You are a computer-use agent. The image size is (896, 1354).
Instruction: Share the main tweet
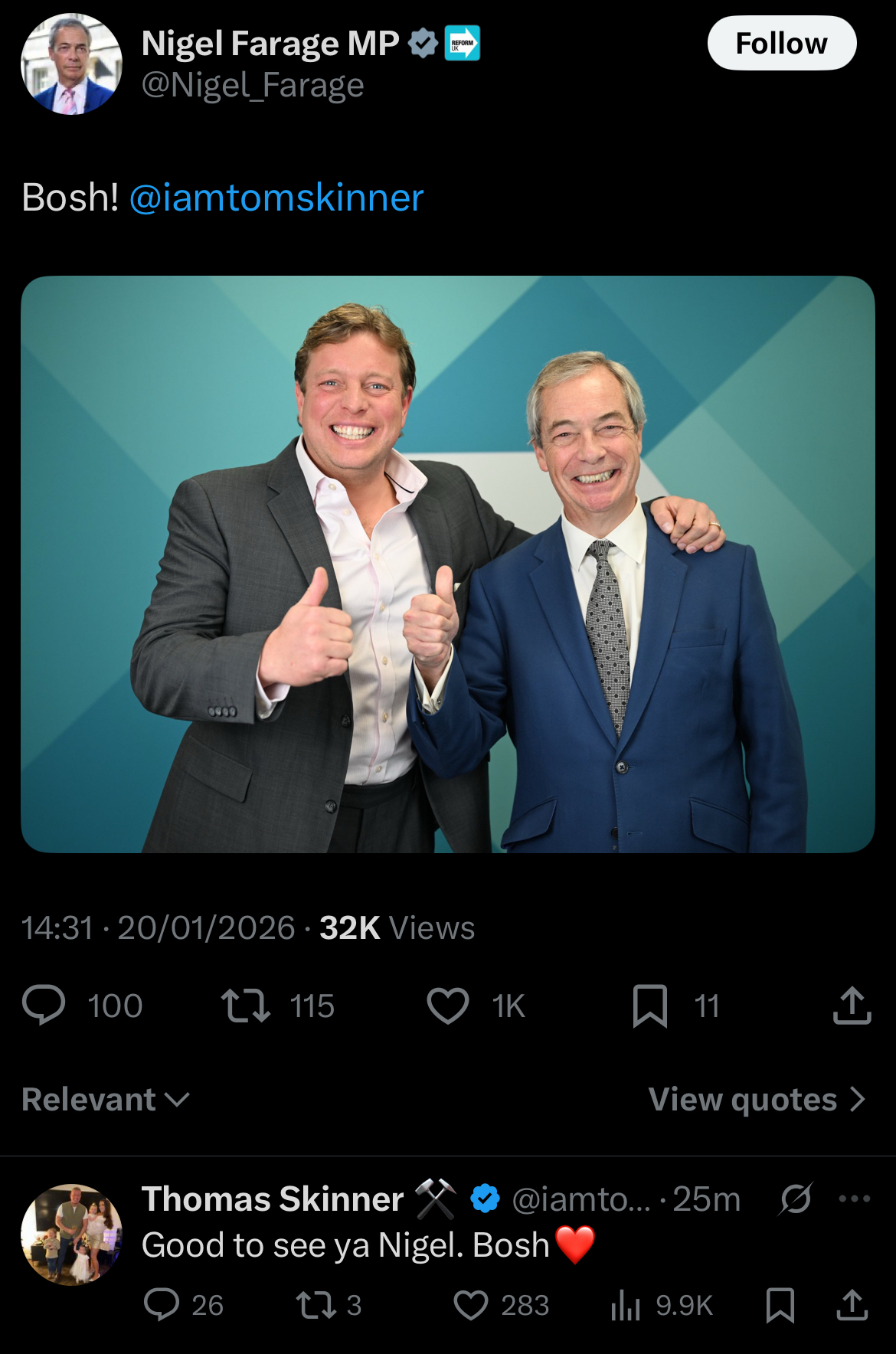[x=852, y=1005]
